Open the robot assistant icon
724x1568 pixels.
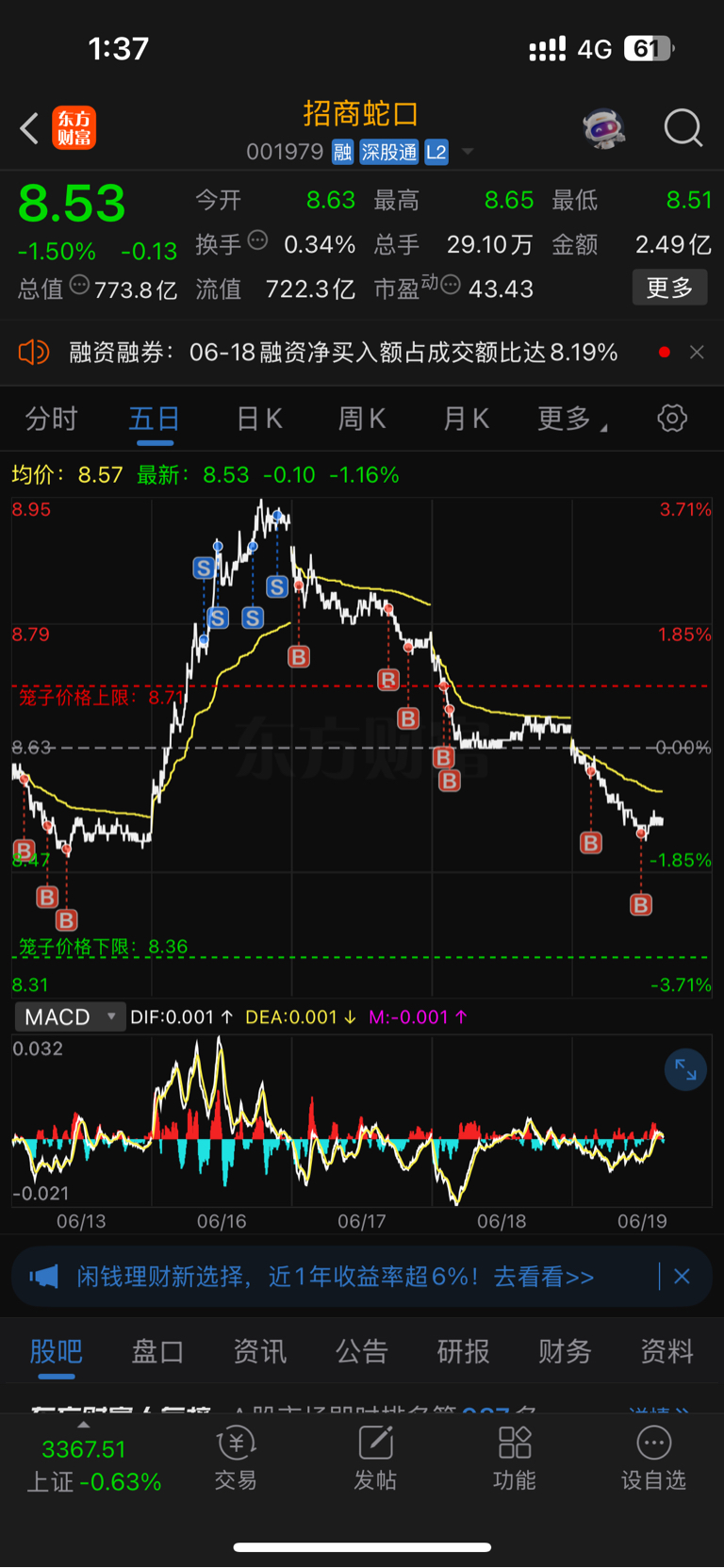(604, 127)
